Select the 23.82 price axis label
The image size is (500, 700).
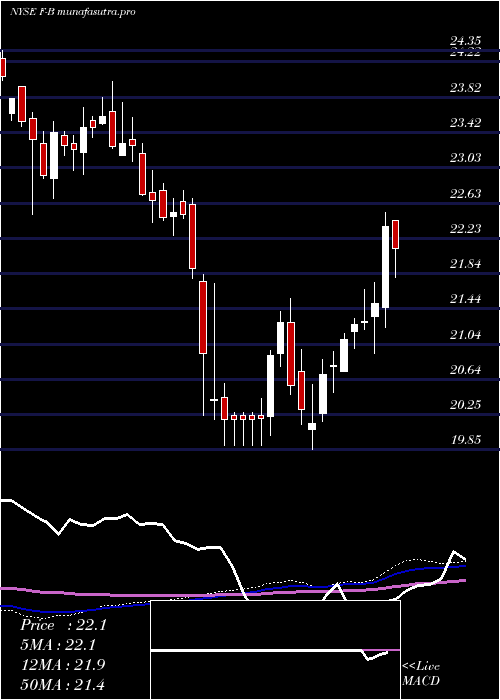pyautogui.click(x=465, y=88)
